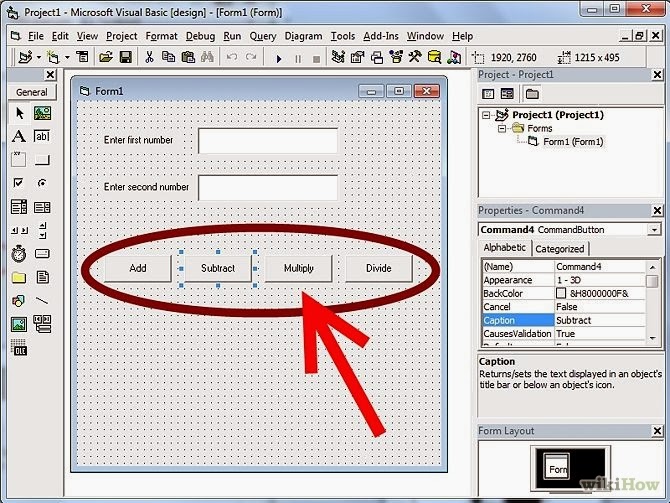Open the Object Browser toolbar icon
The width and height of the screenshot is (670, 503).
(x=396, y=57)
